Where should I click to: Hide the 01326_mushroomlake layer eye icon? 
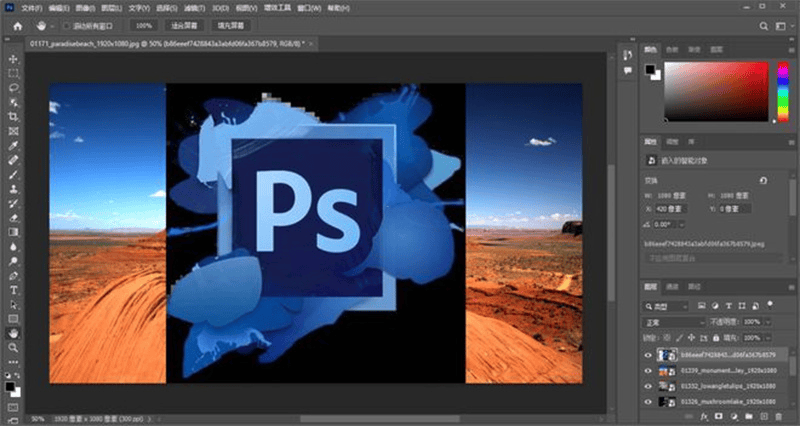coord(648,402)
